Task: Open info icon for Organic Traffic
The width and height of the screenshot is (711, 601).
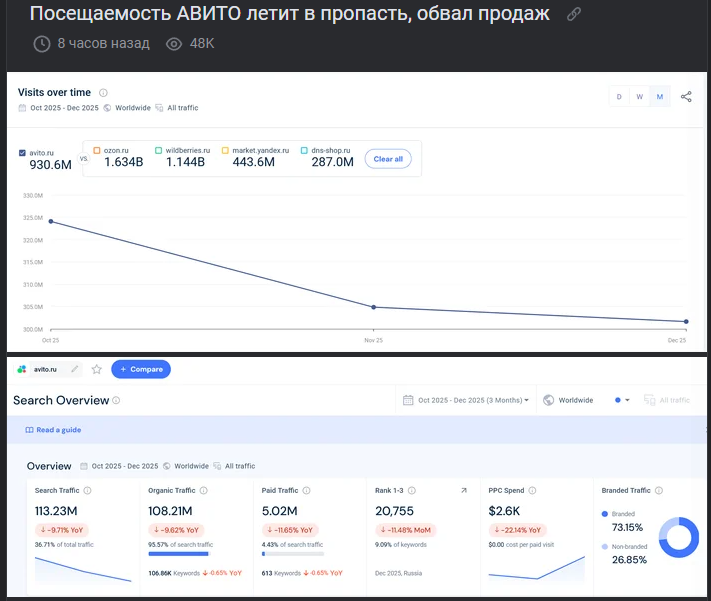Action: click(204, 490)
